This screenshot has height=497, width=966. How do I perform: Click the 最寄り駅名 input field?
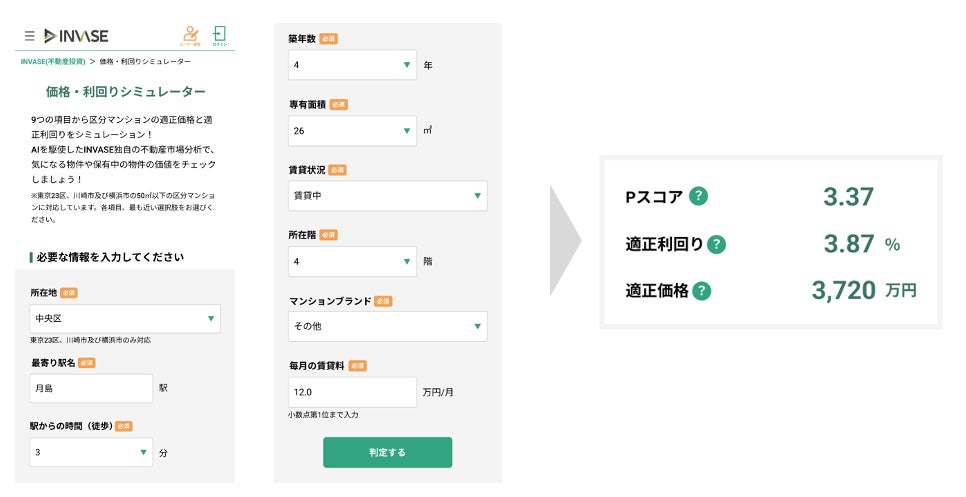(x=91, y=388)
